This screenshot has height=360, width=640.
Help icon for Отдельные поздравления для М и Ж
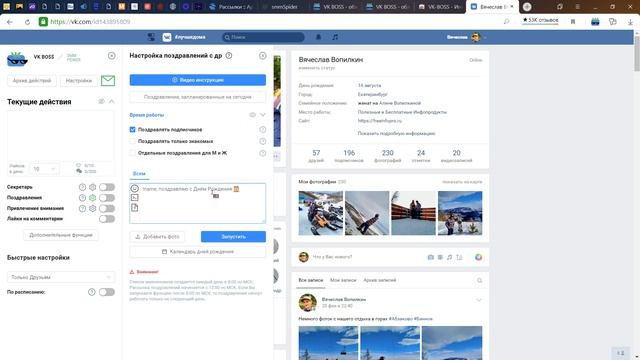(x=262, y=153)
